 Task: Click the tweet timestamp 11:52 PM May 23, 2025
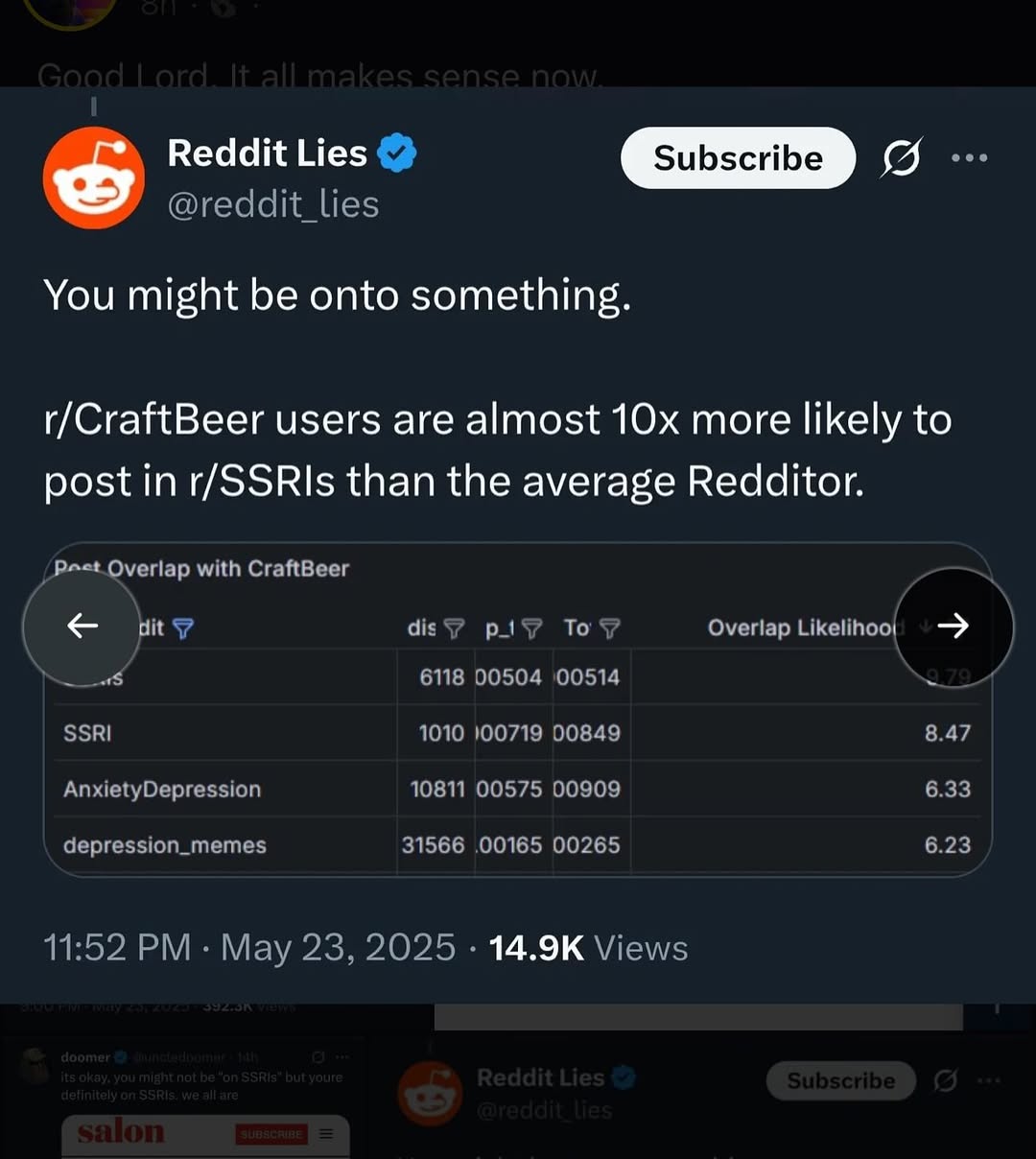(x=249, y=948)
